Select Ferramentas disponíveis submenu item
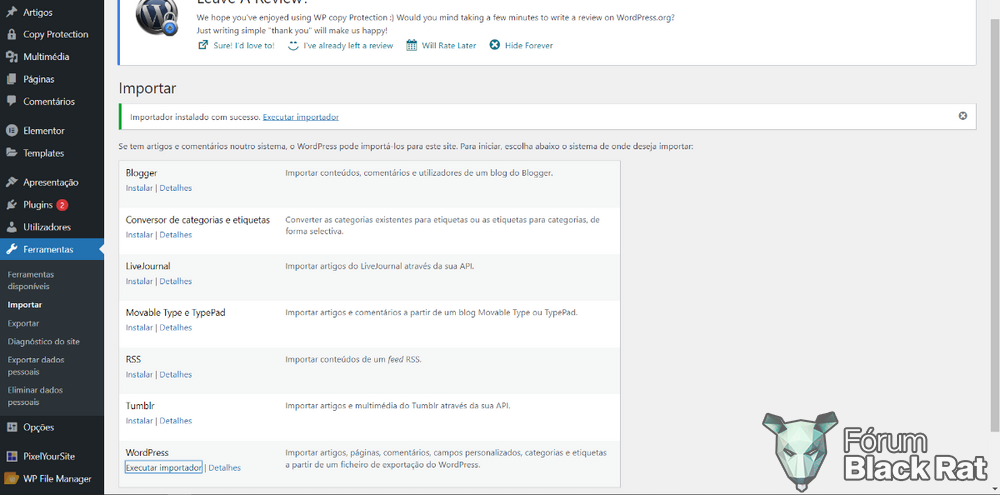The width and height of the screenshot is (1000, 495). click(x=31, y=280)
